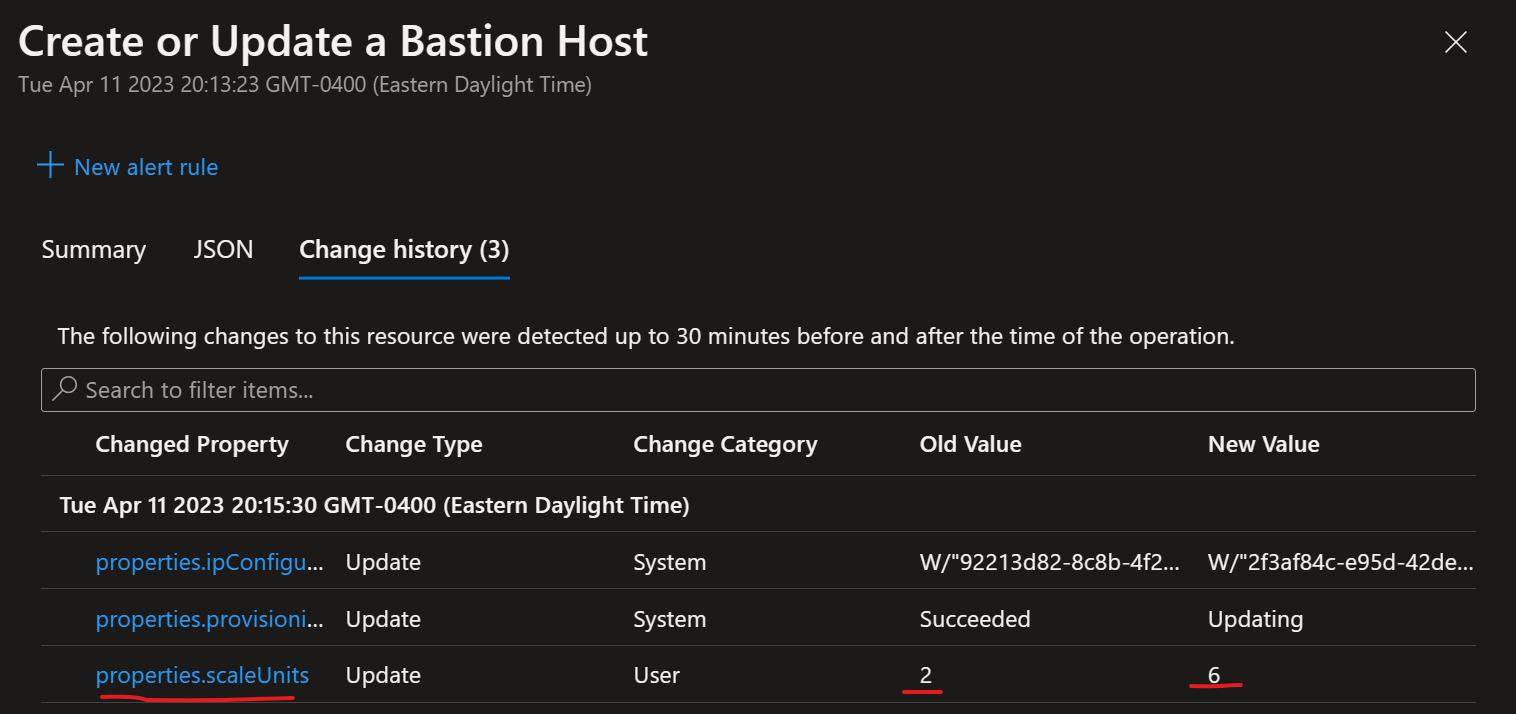Click the Succeeded old value cell
Screen dimensions: 1516x714
click(x=975, y=619)
